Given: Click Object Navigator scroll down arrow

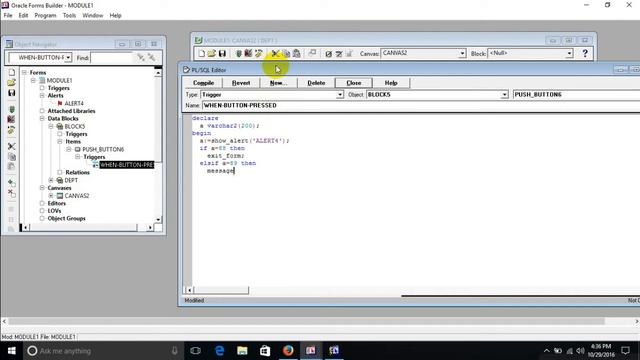Looking at the screenshot, I should pos(158,219).
